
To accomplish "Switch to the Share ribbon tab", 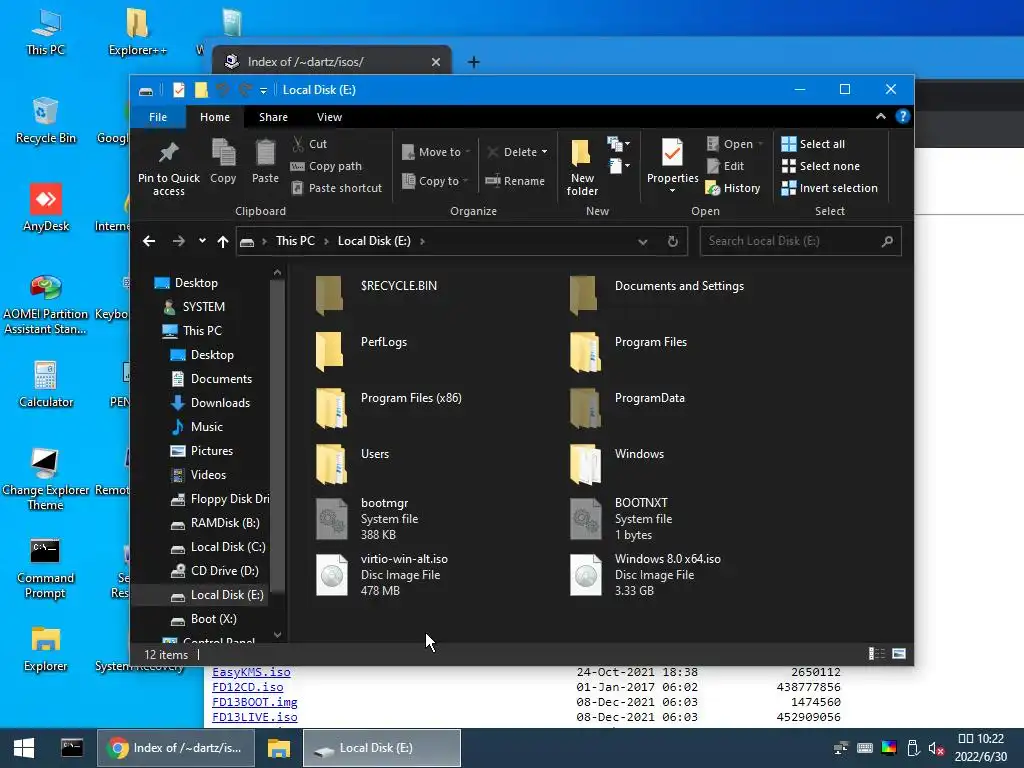I will 273,117.
